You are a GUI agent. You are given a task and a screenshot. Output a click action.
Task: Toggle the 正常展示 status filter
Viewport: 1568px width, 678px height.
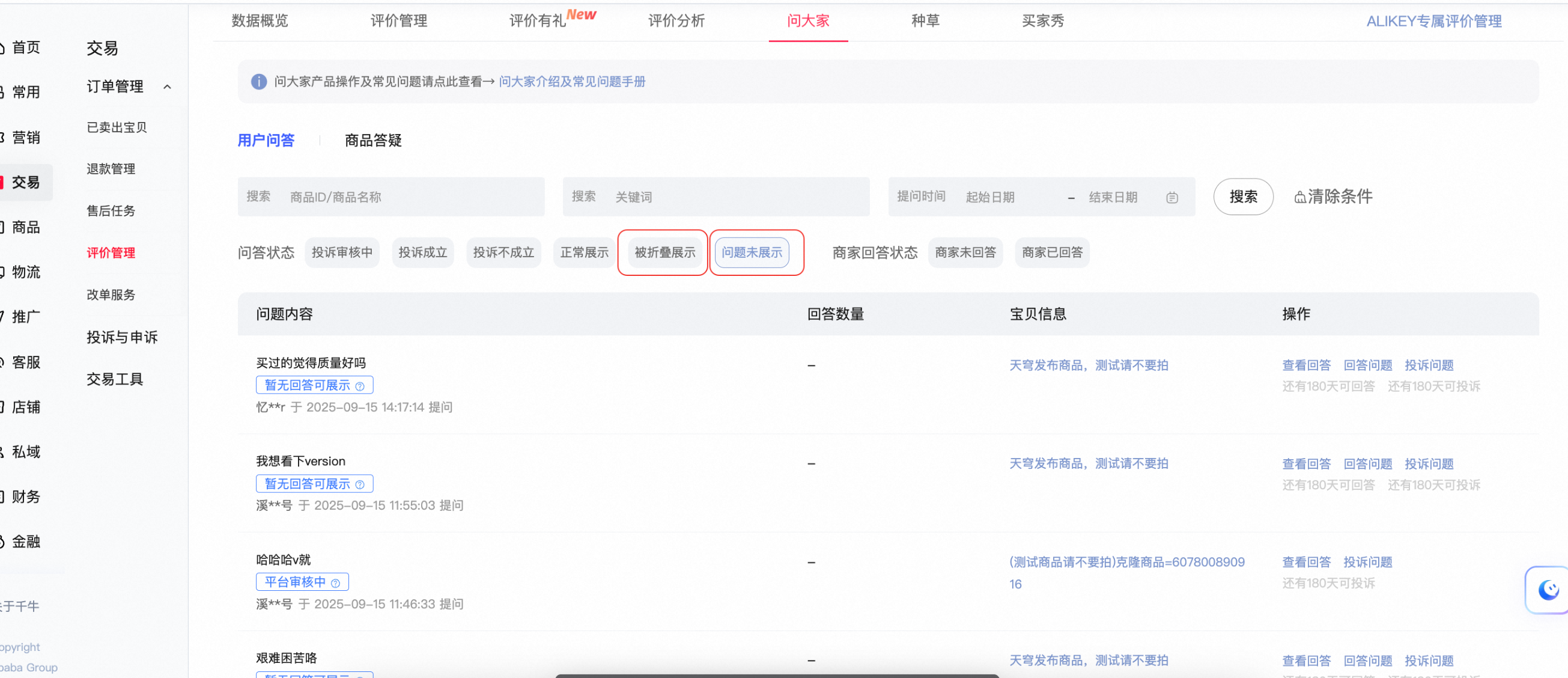pyautogui.click(x=585, y=253)
